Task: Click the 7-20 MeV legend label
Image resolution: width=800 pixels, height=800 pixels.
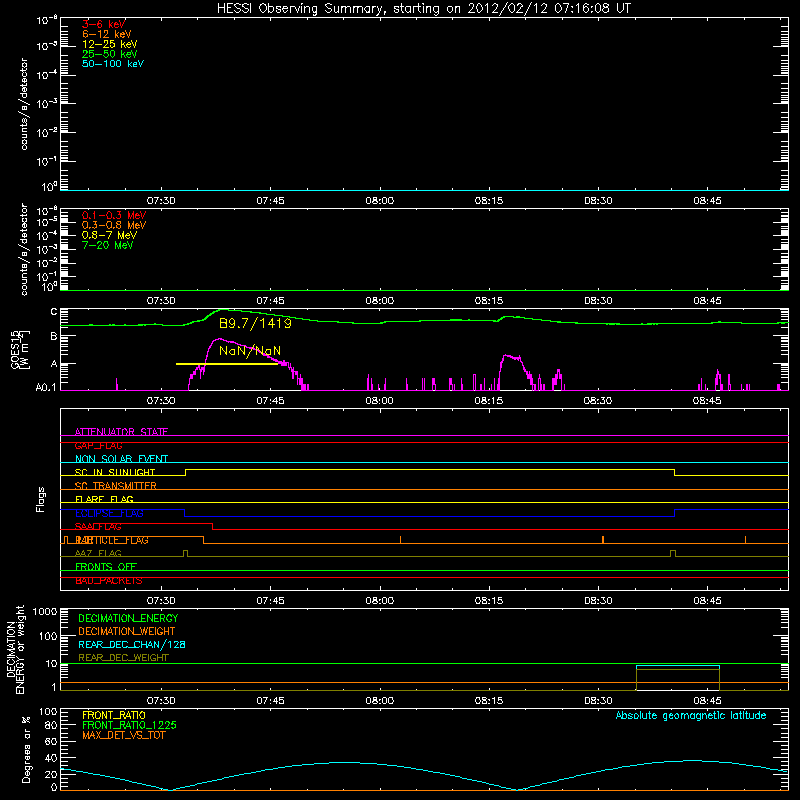Action: 107,245
